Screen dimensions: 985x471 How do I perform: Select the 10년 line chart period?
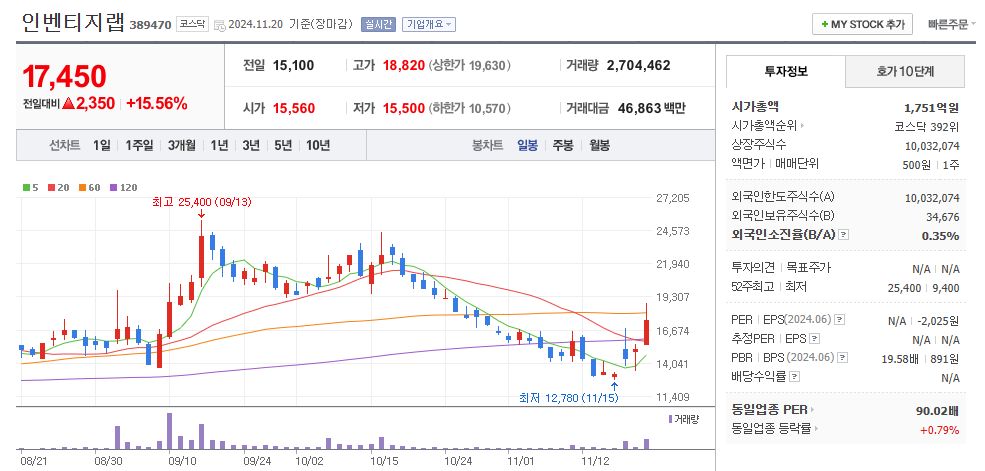click(x=318, y=146)
